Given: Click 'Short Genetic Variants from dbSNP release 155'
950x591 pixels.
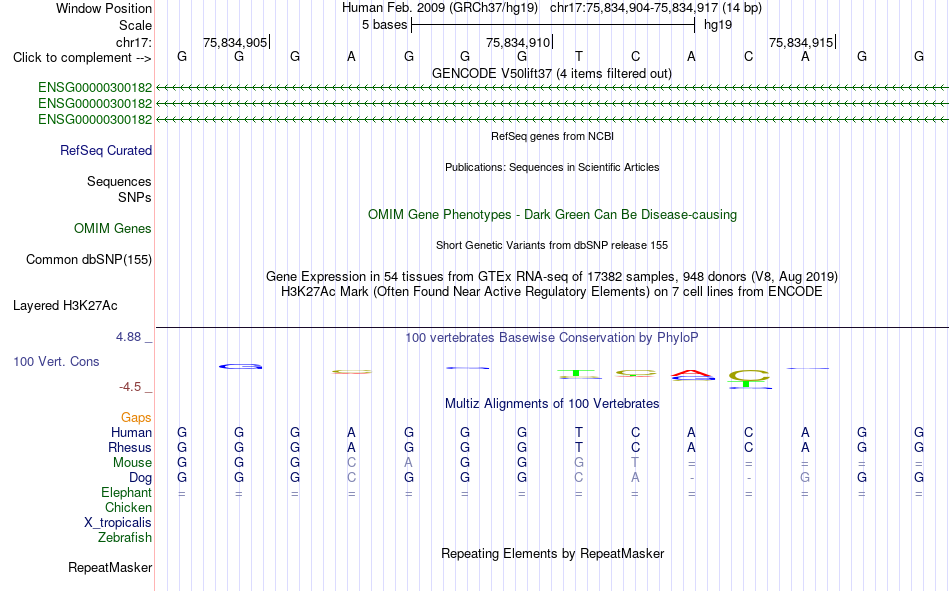Looking at the screenshot, I should tap(552, 245).
